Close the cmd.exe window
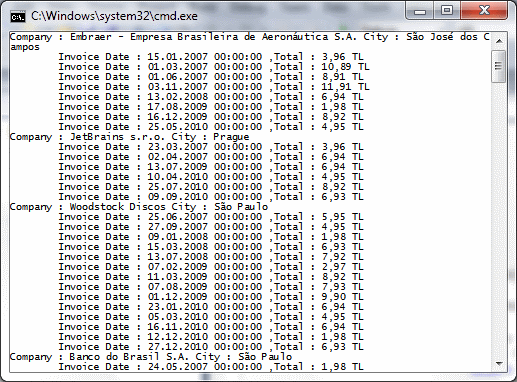Viewport: 517px width, 382px height. pos(484,11)
